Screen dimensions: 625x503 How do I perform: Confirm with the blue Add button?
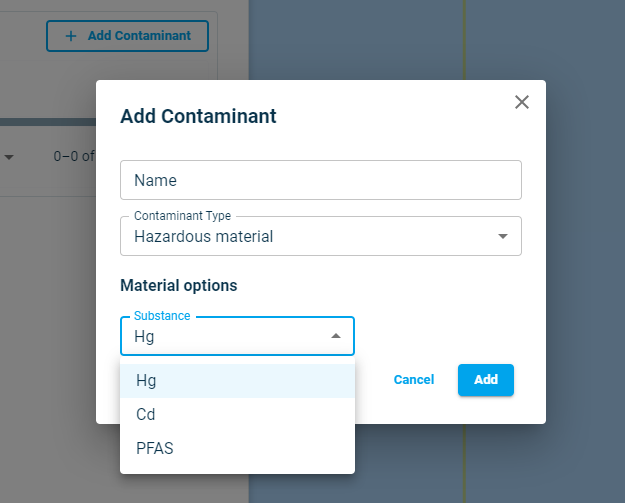(485, 380)
